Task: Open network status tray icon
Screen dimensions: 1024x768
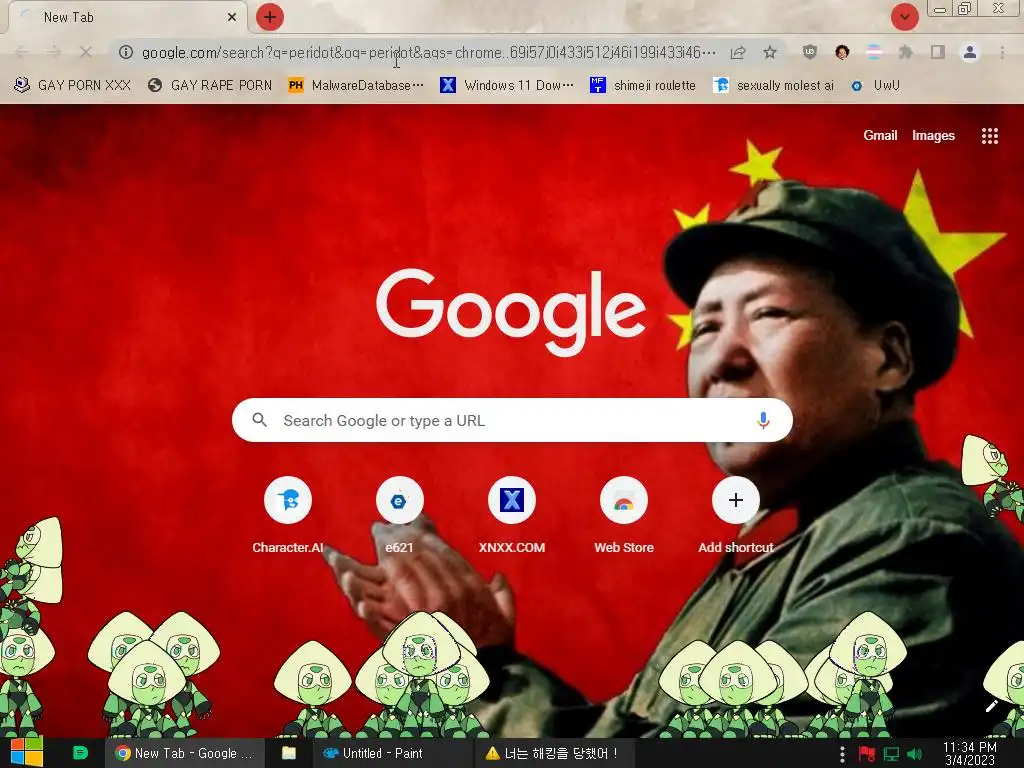Action: tap(891, 754)
